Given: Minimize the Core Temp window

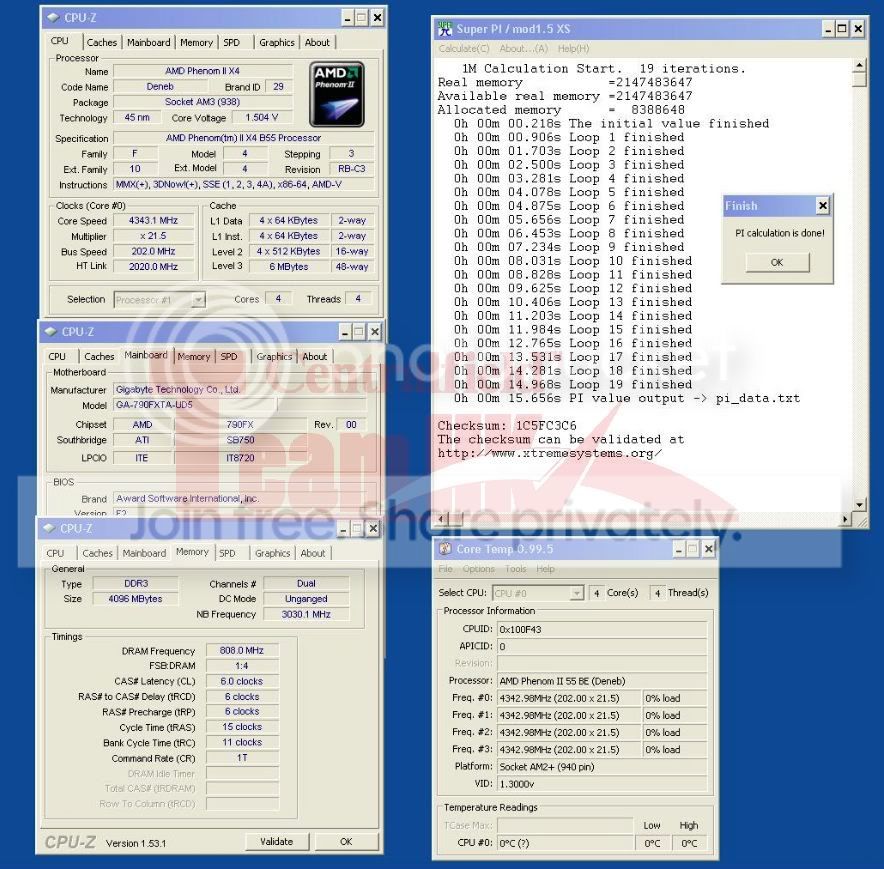Looking at the screenshot, I should tap(677, 549).
